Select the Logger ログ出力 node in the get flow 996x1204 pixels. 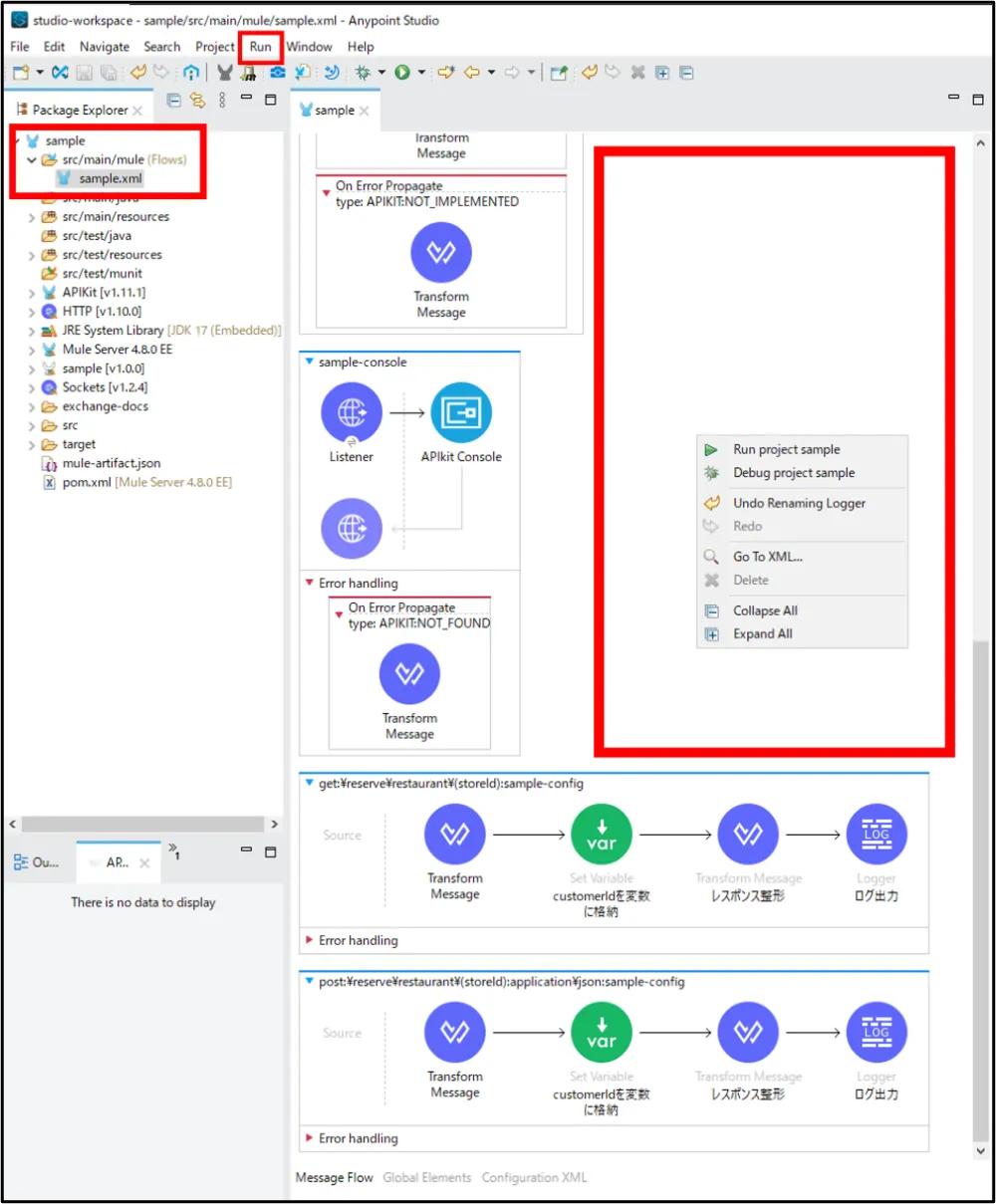coord(876,835)
